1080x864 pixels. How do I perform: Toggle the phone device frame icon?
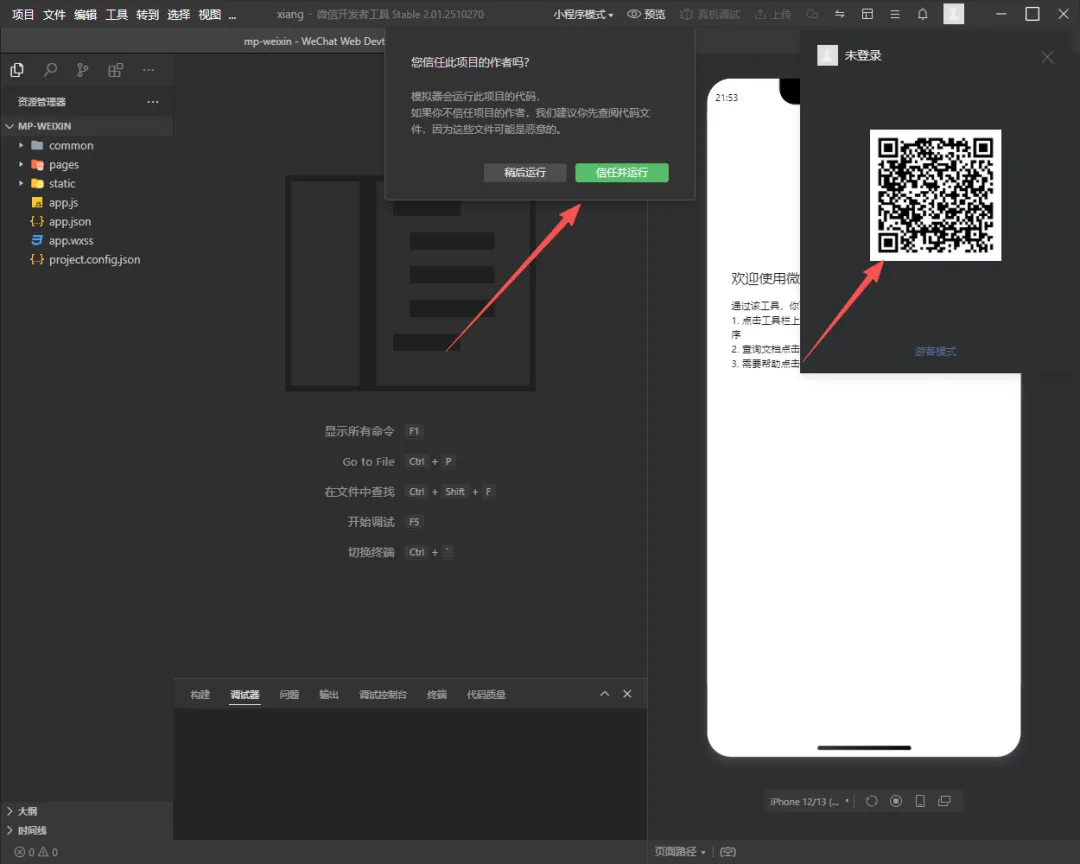coord(920,801)
